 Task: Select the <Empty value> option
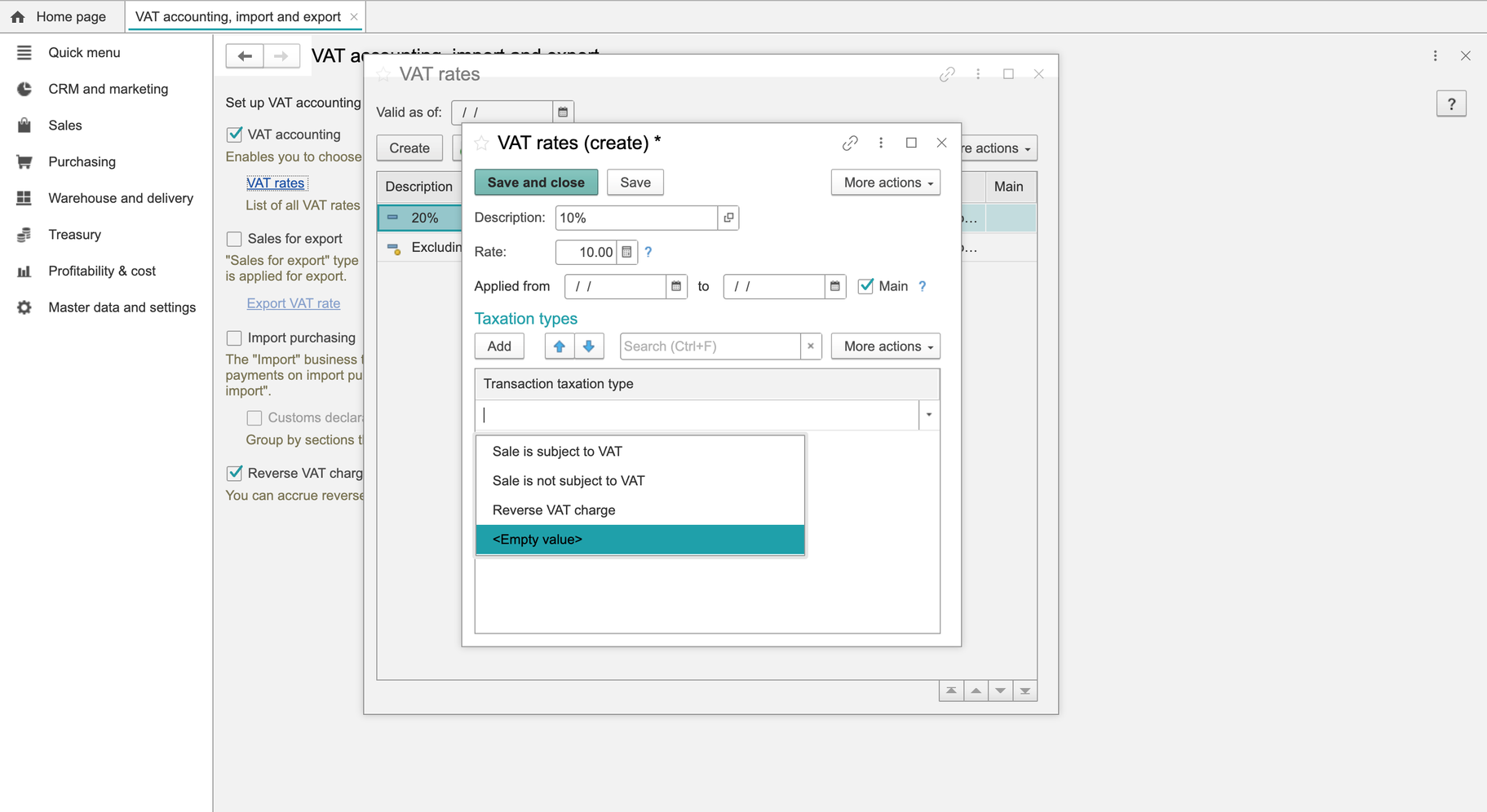640,540
